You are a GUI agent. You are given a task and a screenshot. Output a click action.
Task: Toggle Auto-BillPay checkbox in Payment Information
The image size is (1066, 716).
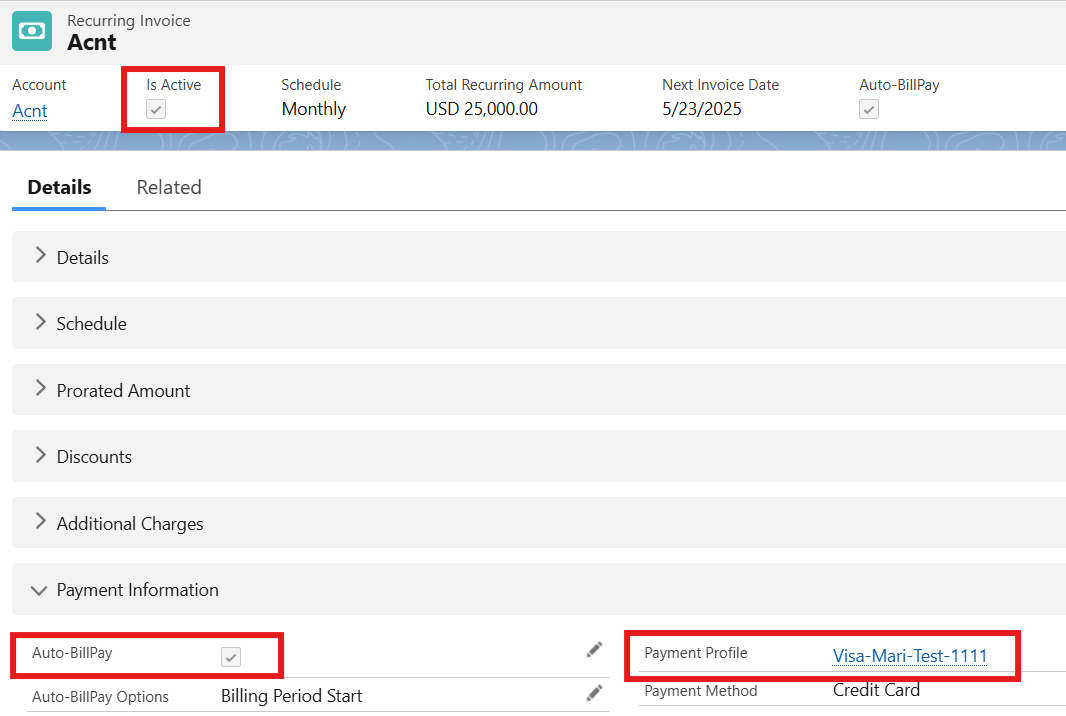231,657
